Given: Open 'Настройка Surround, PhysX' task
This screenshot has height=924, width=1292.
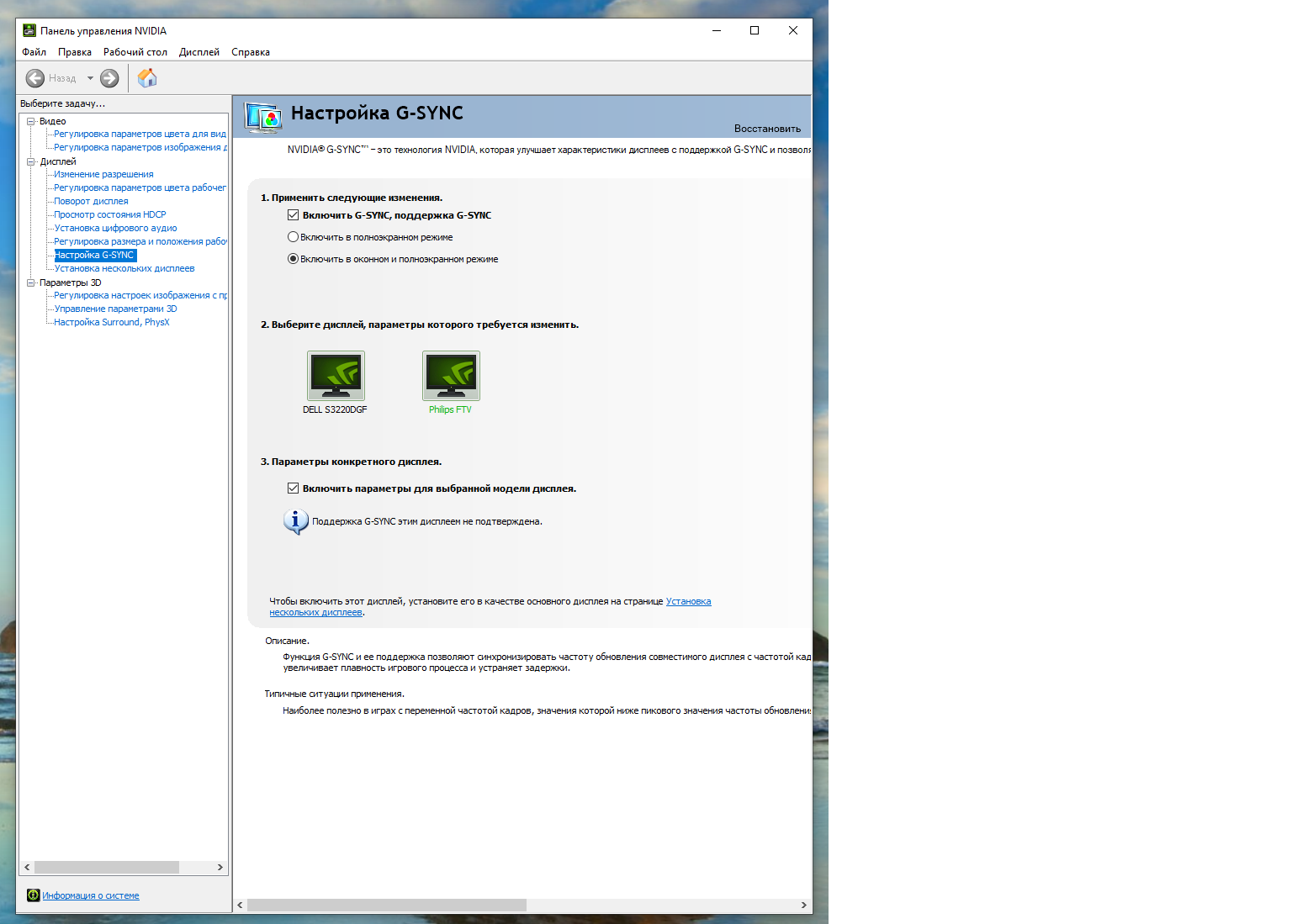Looking at the screenshot, I should click(112, 322).
